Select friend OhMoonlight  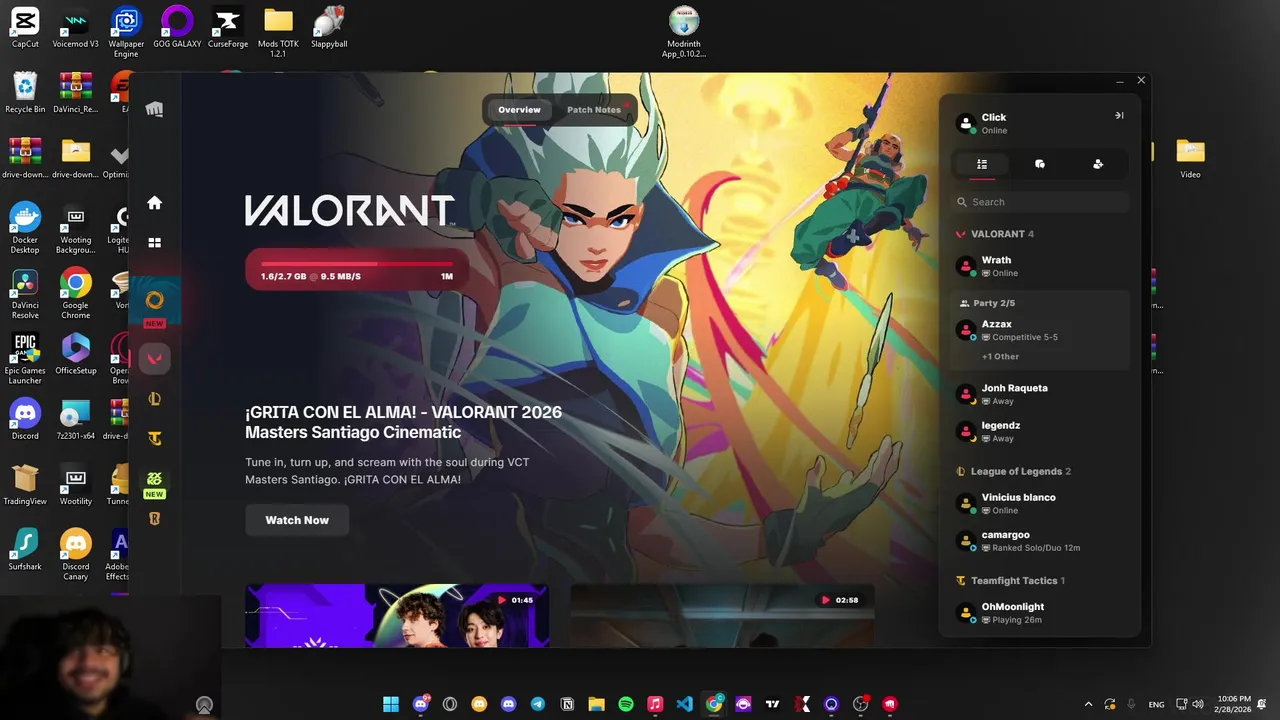tap(1040, 613)
